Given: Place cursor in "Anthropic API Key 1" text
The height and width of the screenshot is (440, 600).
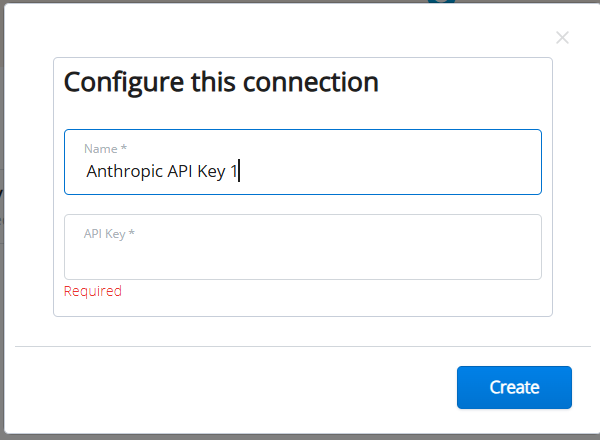Looking at the screenshot, I should click(160, 172).
